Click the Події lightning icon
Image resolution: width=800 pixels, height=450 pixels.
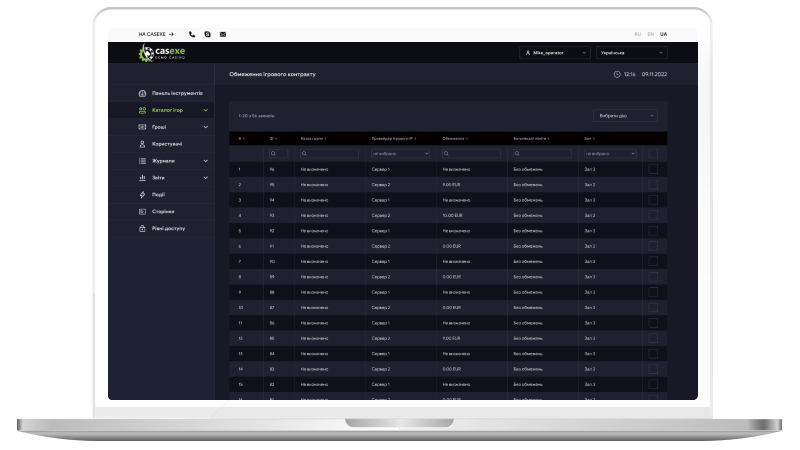142,194
